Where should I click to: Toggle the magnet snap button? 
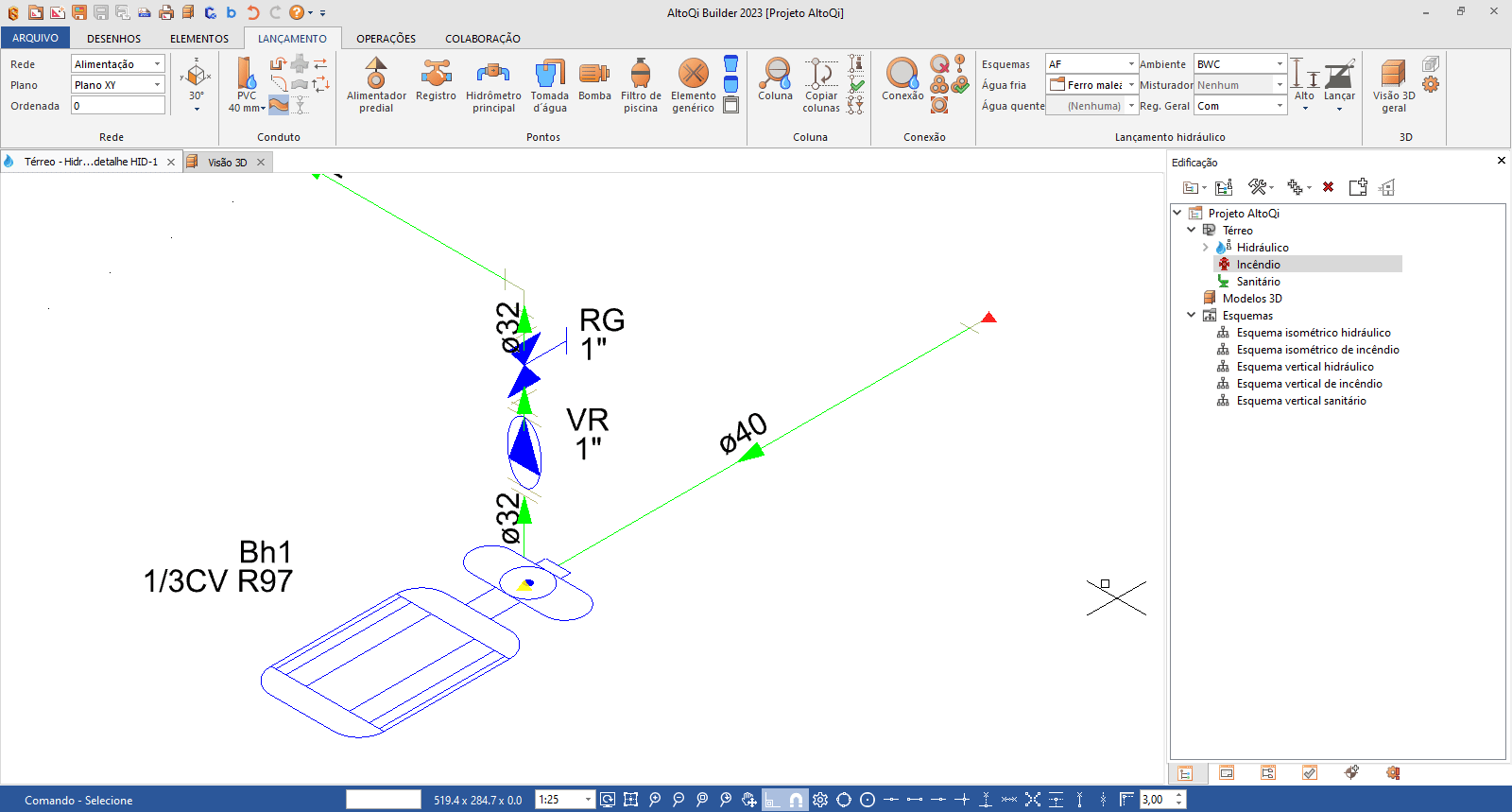pyautogui.click(x=797, y=800)
